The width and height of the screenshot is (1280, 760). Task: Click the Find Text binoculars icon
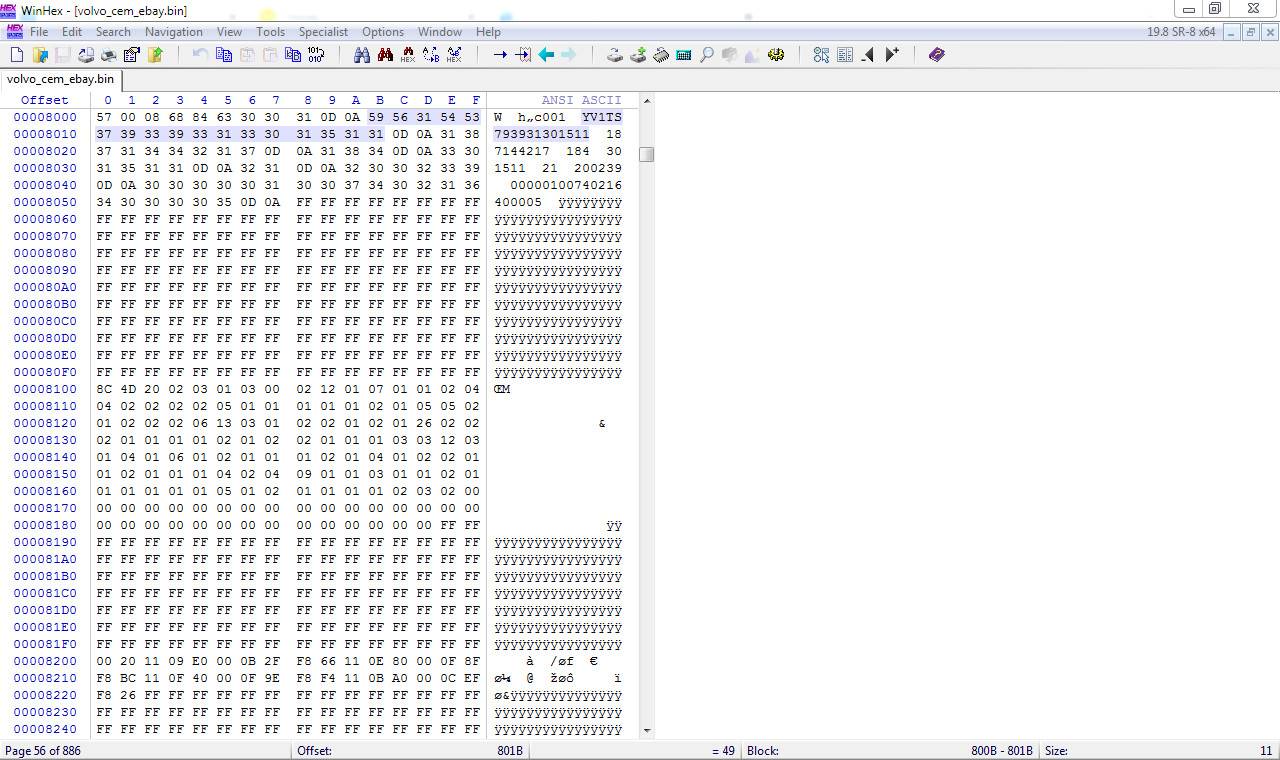tap(362, 55)
